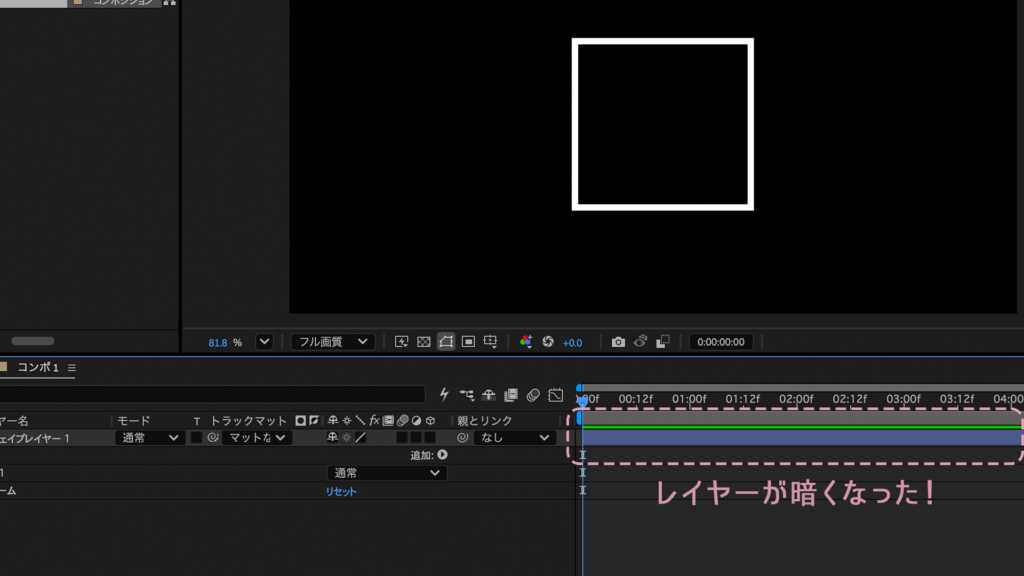Viewport: 1024px width, 576px height.
Task: Click the composition mini-flowchart icon
Action: pyautogui.click(x=466, y=395)
